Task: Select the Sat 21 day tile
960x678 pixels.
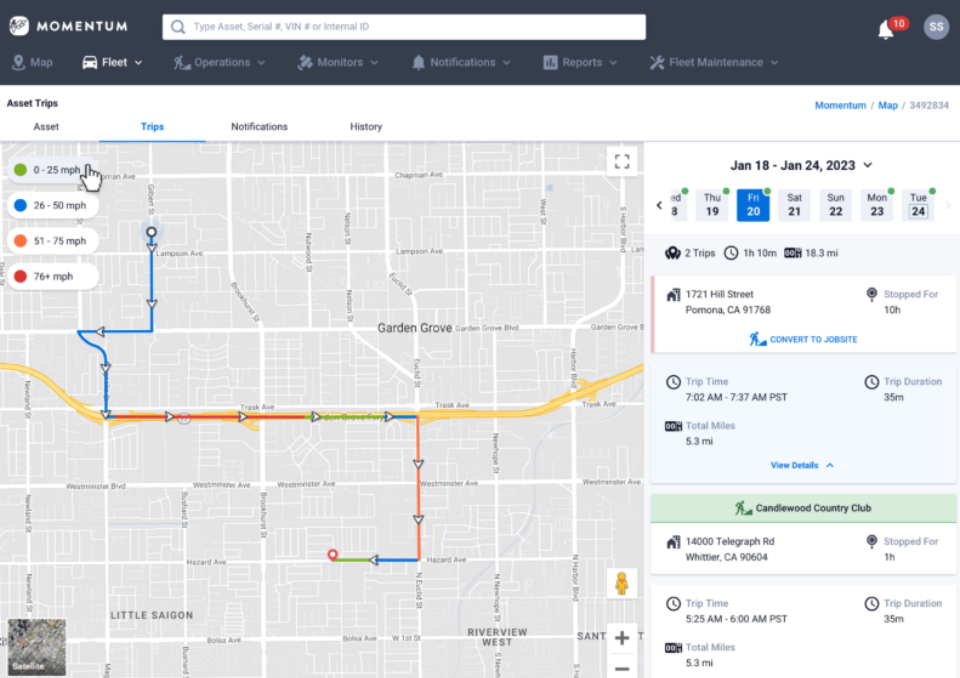Action: click(x=794, y=204)
